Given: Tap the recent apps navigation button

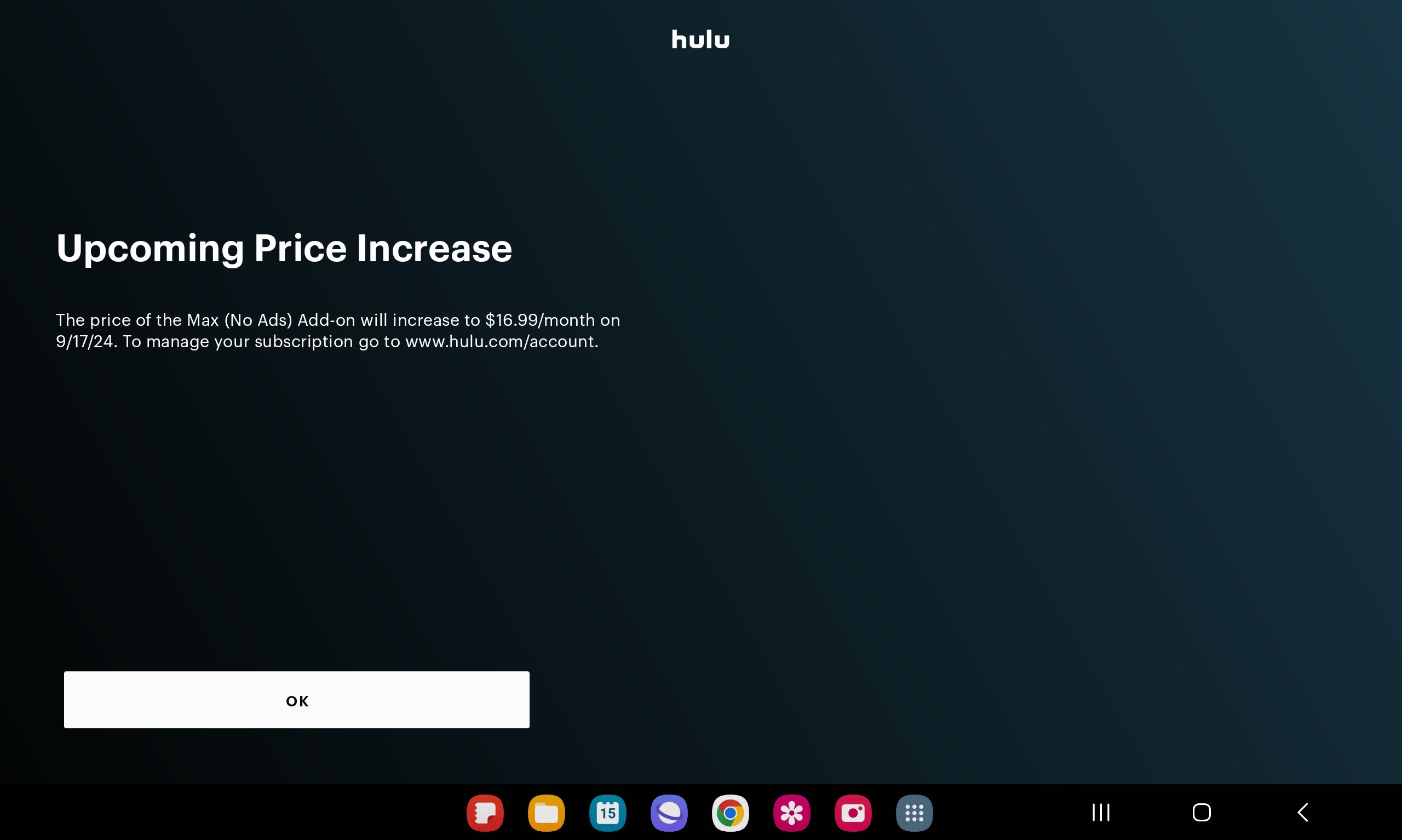Looking at the screenshot, I should click(x=1101, y=812).
